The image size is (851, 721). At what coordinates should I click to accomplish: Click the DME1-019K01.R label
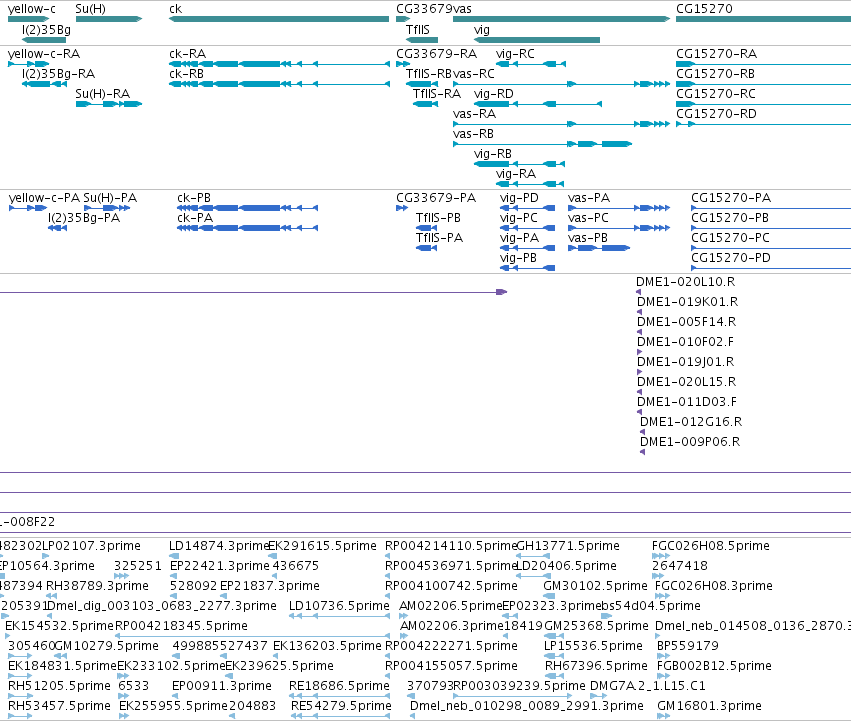pyautogui.click(x=688, y=302)
